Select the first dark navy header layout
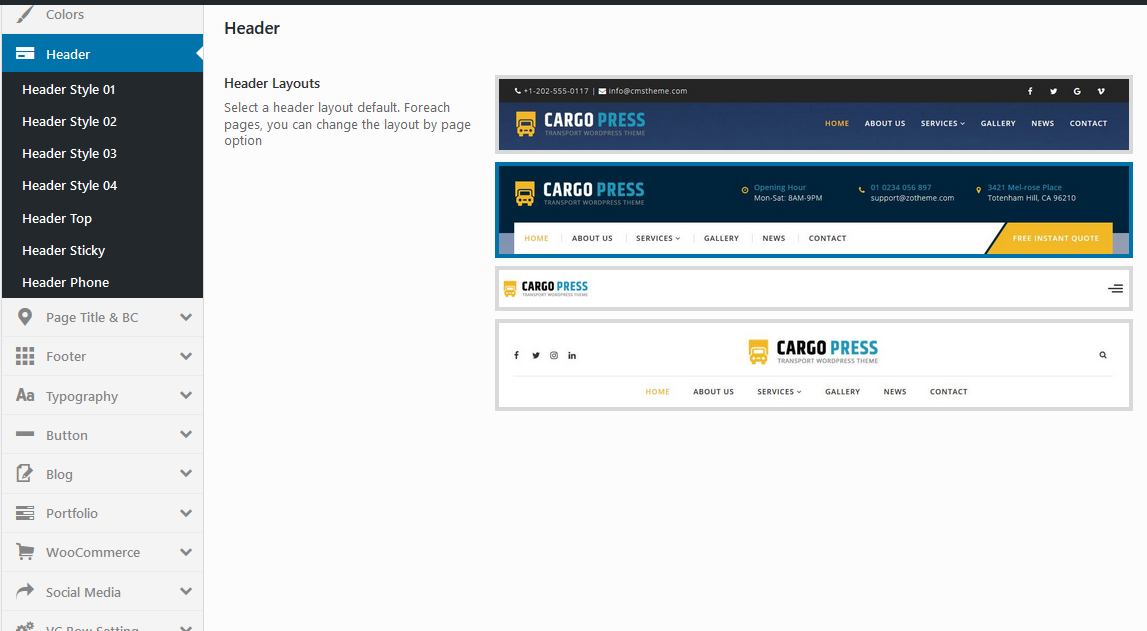 point(813,114)
